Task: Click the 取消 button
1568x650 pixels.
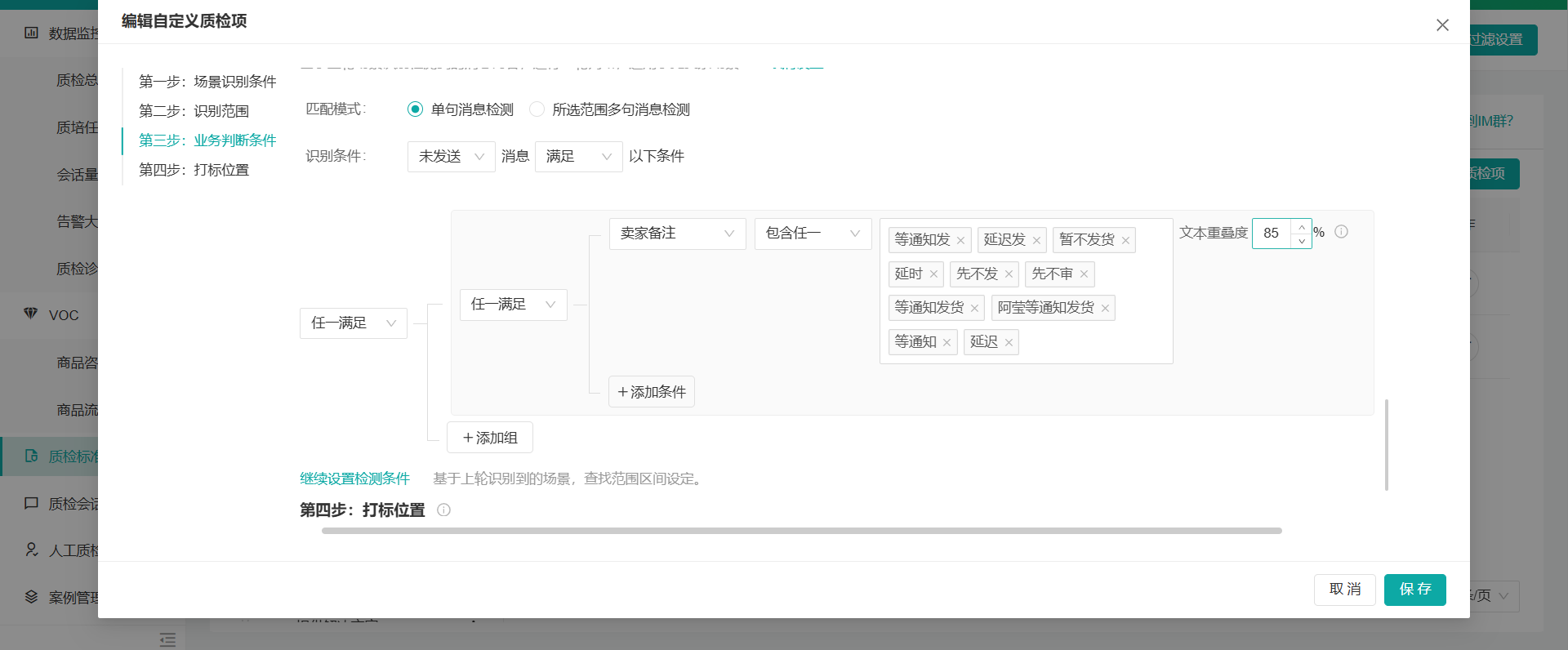Action: tap(1344, 590)
